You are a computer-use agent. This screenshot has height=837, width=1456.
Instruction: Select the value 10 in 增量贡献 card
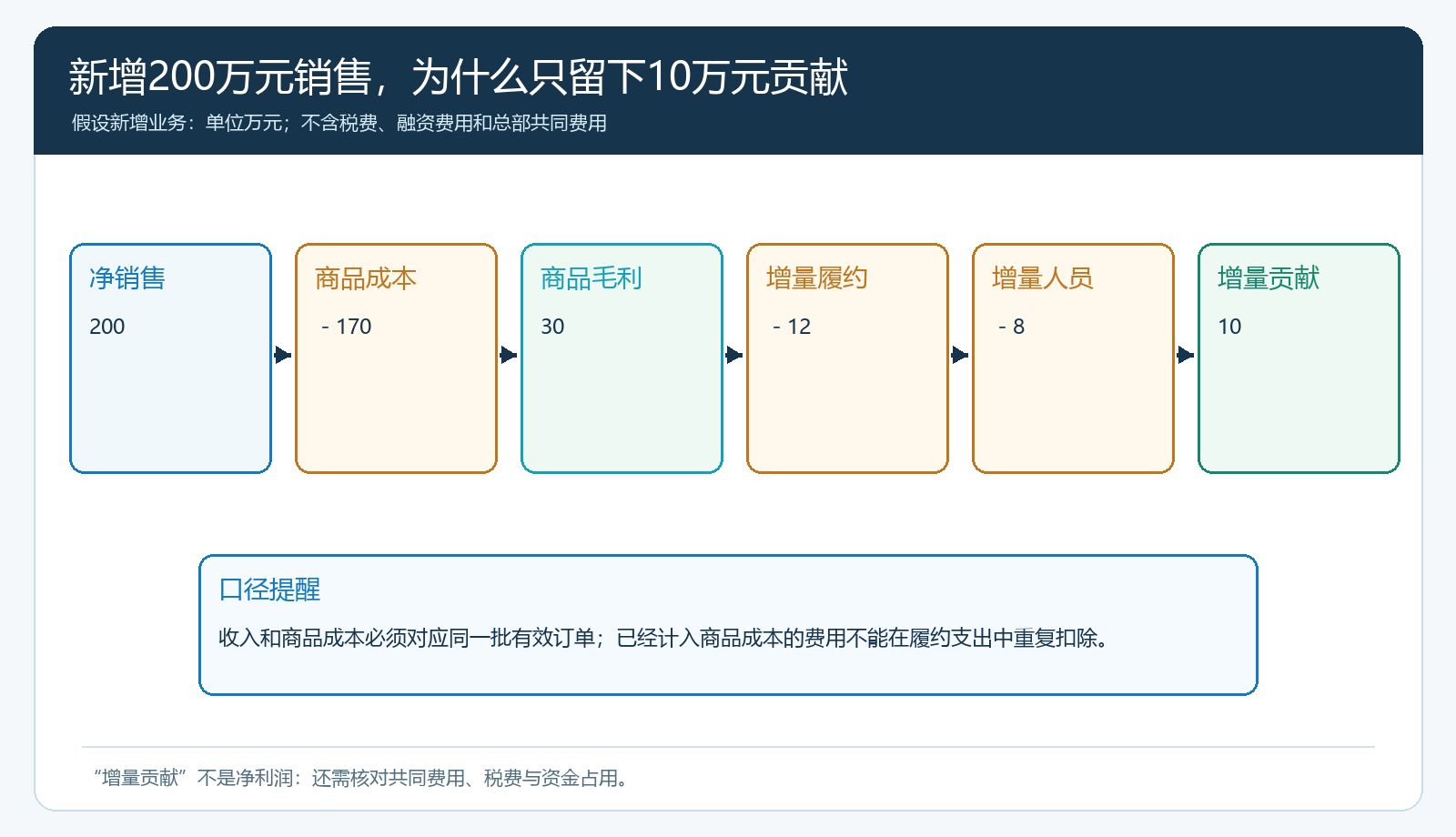pyautogui.click(x=1229, y=327)
